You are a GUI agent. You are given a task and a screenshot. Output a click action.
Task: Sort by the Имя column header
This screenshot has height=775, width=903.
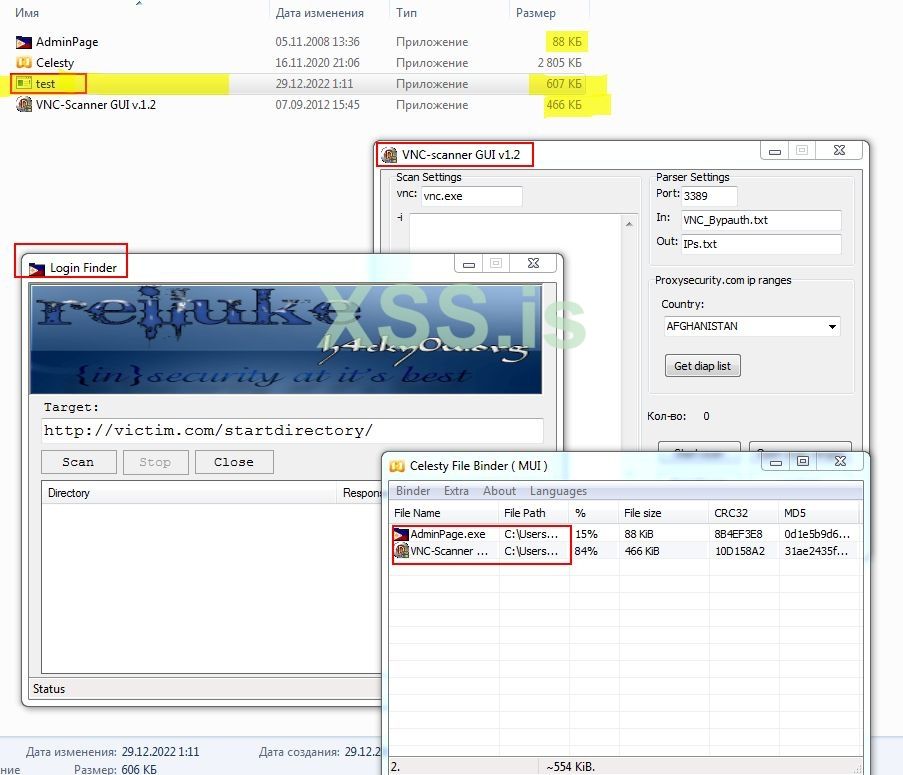point(26,13)
